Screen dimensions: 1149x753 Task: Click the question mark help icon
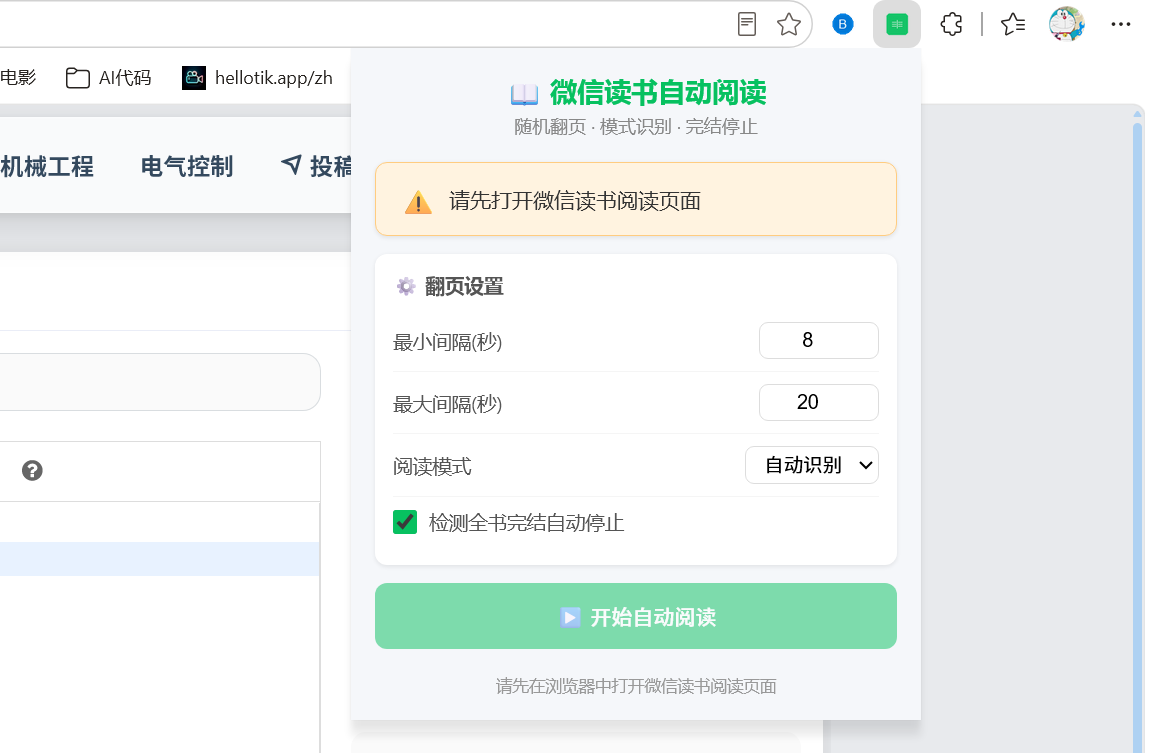click(32, 470)
